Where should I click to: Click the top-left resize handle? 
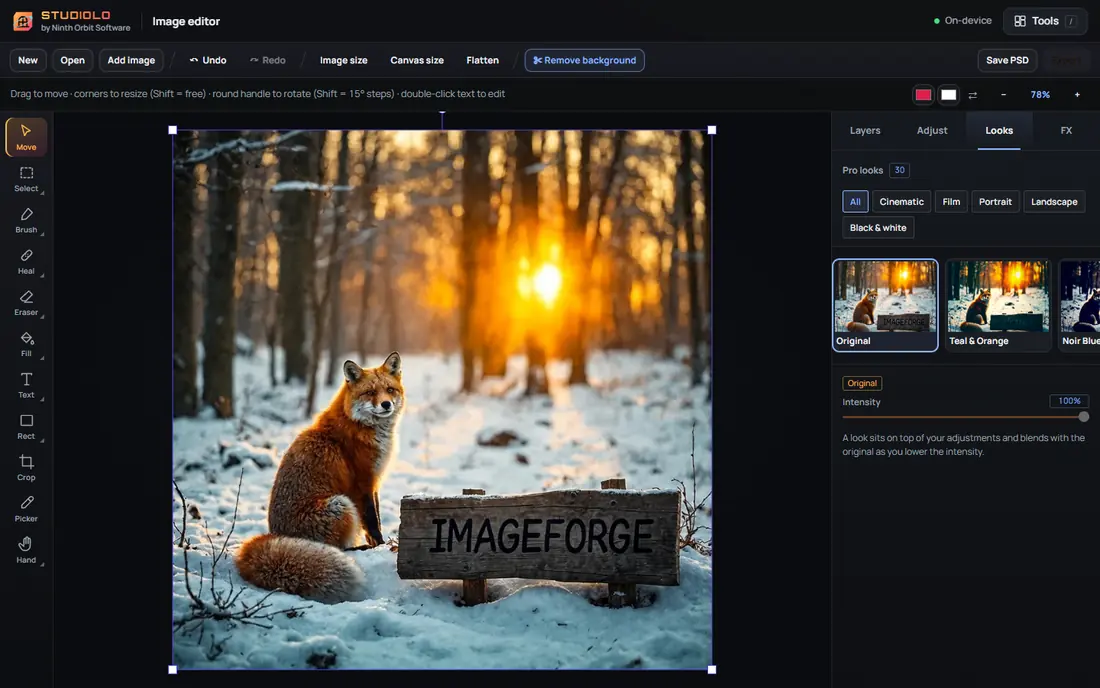click(x=173, y=130)
